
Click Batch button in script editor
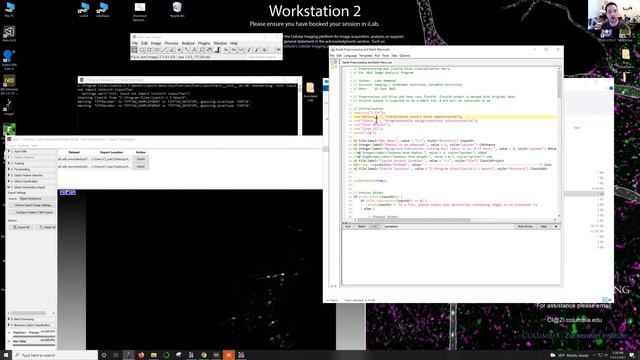click(x=362, y=226)
